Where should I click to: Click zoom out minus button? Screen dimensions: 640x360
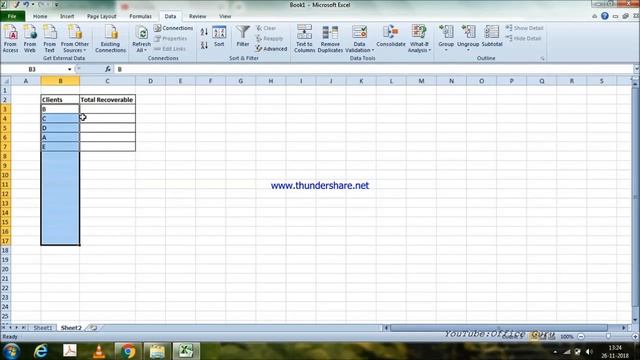click(581, 337)
